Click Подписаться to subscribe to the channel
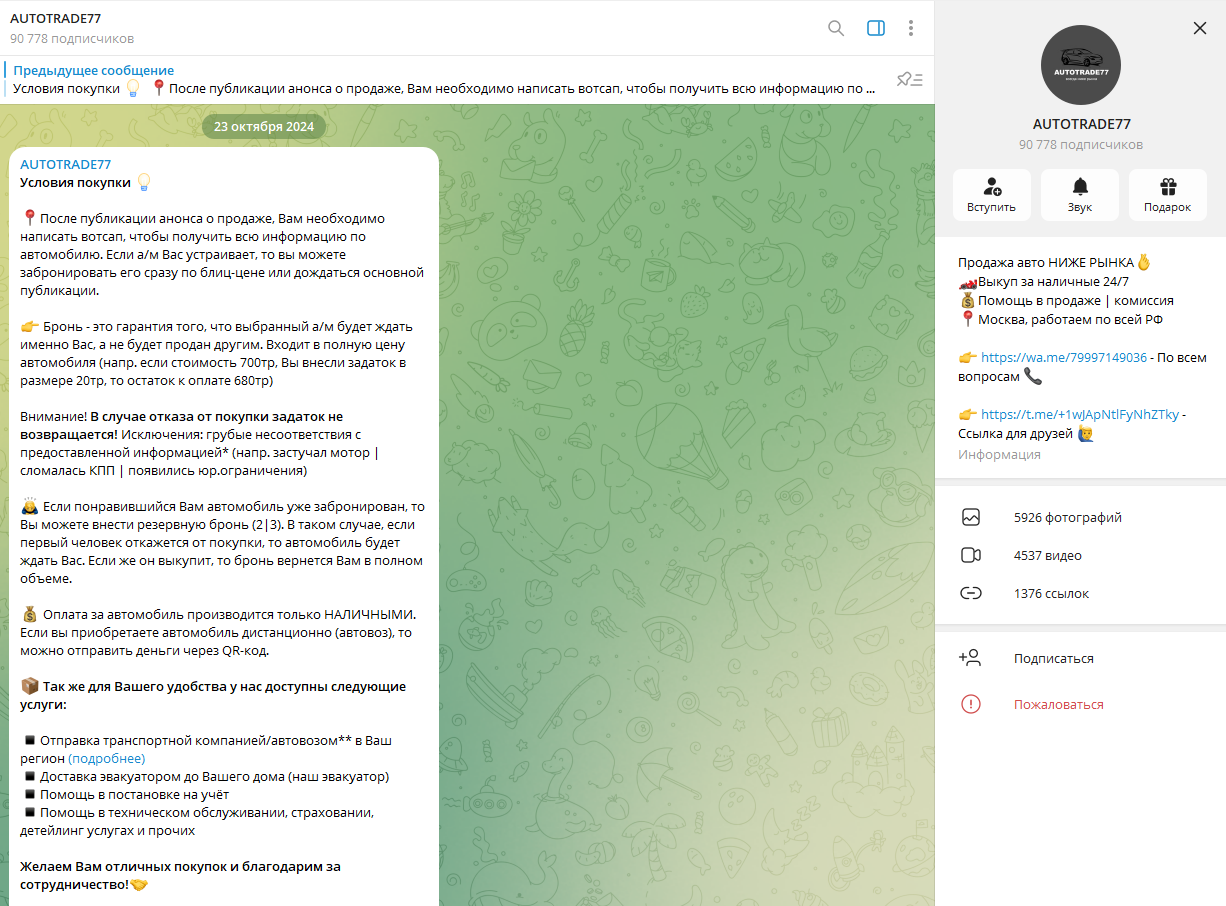This screenshot has width=1226, height=906. pyautogui.click(x=1081, y=659)
